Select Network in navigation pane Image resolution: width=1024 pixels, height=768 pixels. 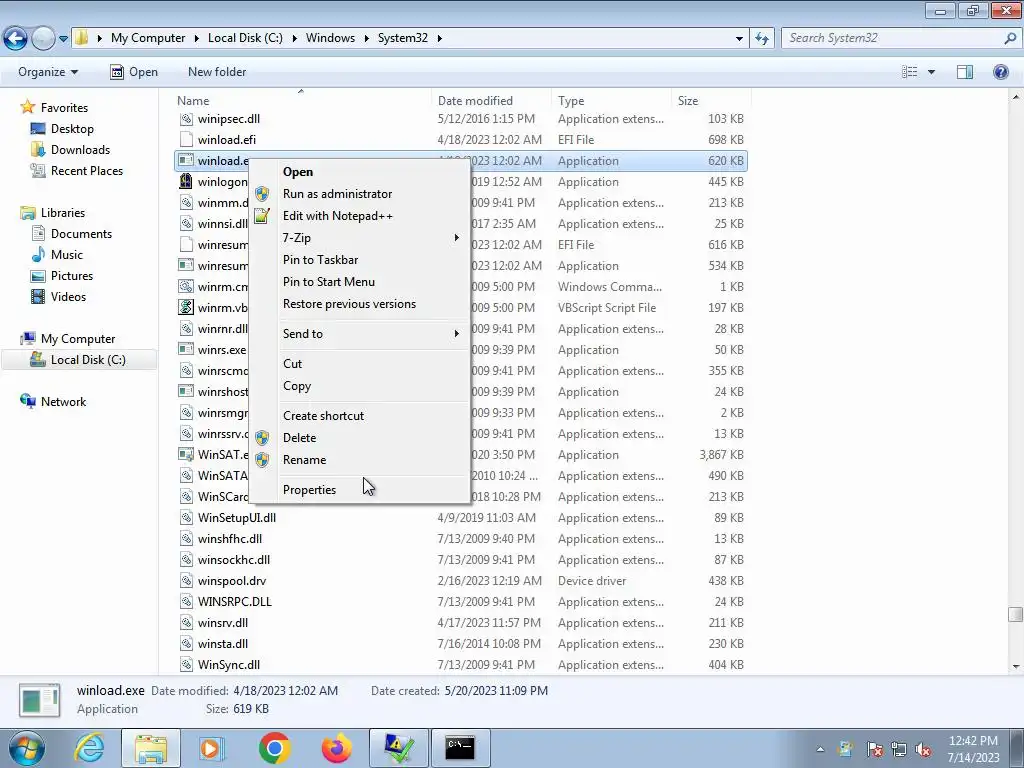tap(63, 402)
